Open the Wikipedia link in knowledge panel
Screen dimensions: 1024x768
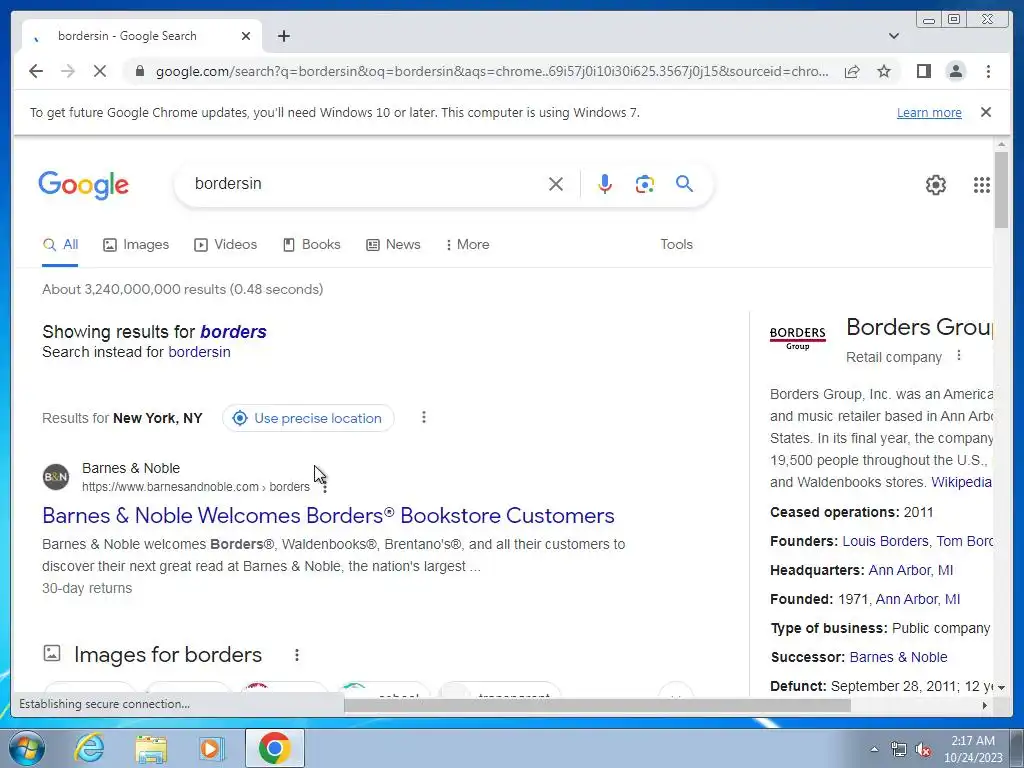961,482
